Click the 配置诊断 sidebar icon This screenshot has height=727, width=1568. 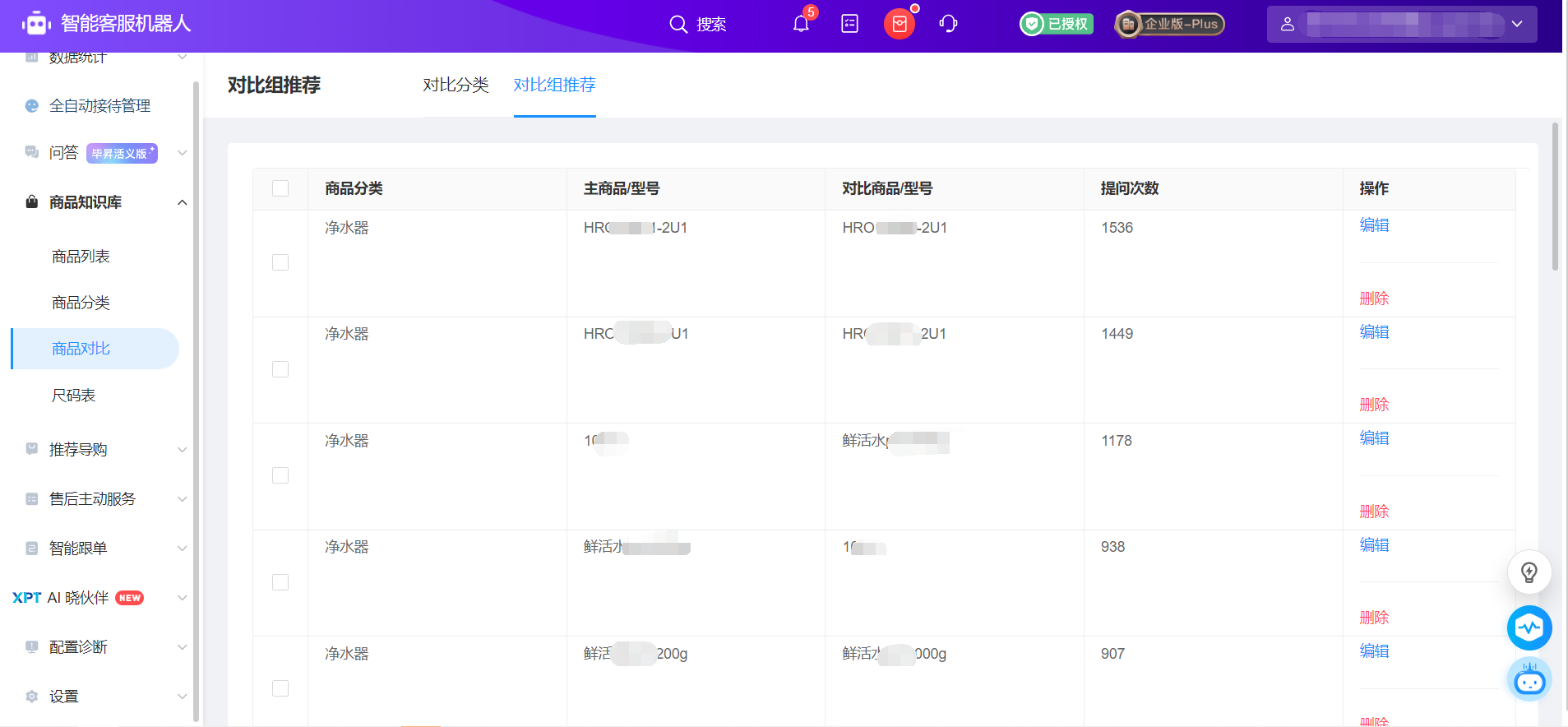pyautogui.click(x=32, y=646)
